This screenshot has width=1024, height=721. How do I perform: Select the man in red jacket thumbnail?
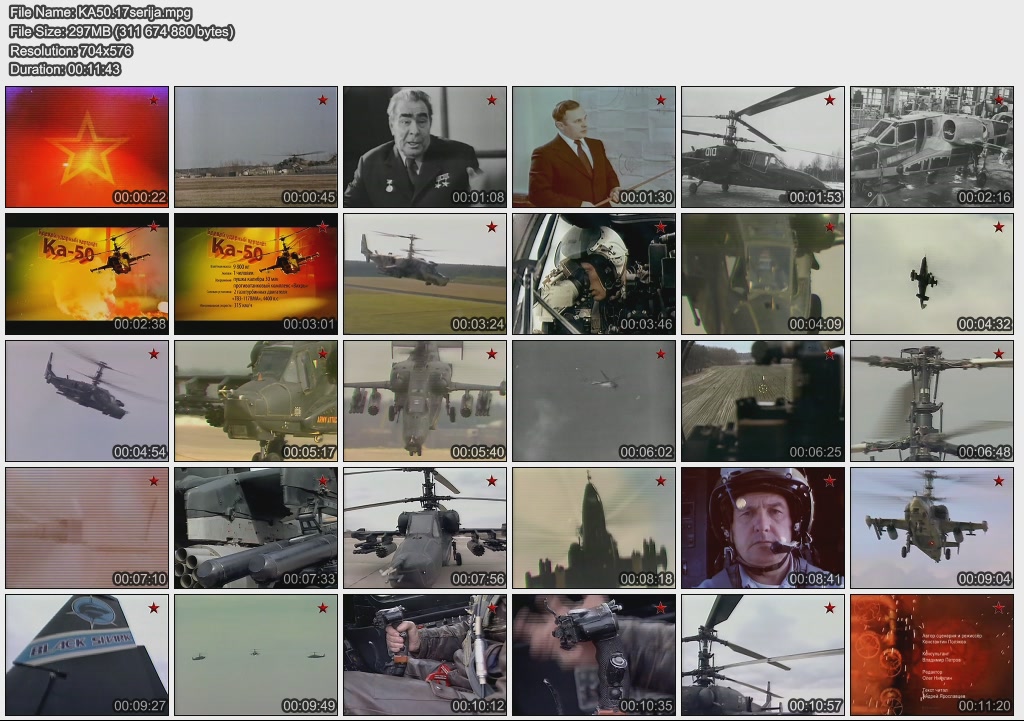594,146
